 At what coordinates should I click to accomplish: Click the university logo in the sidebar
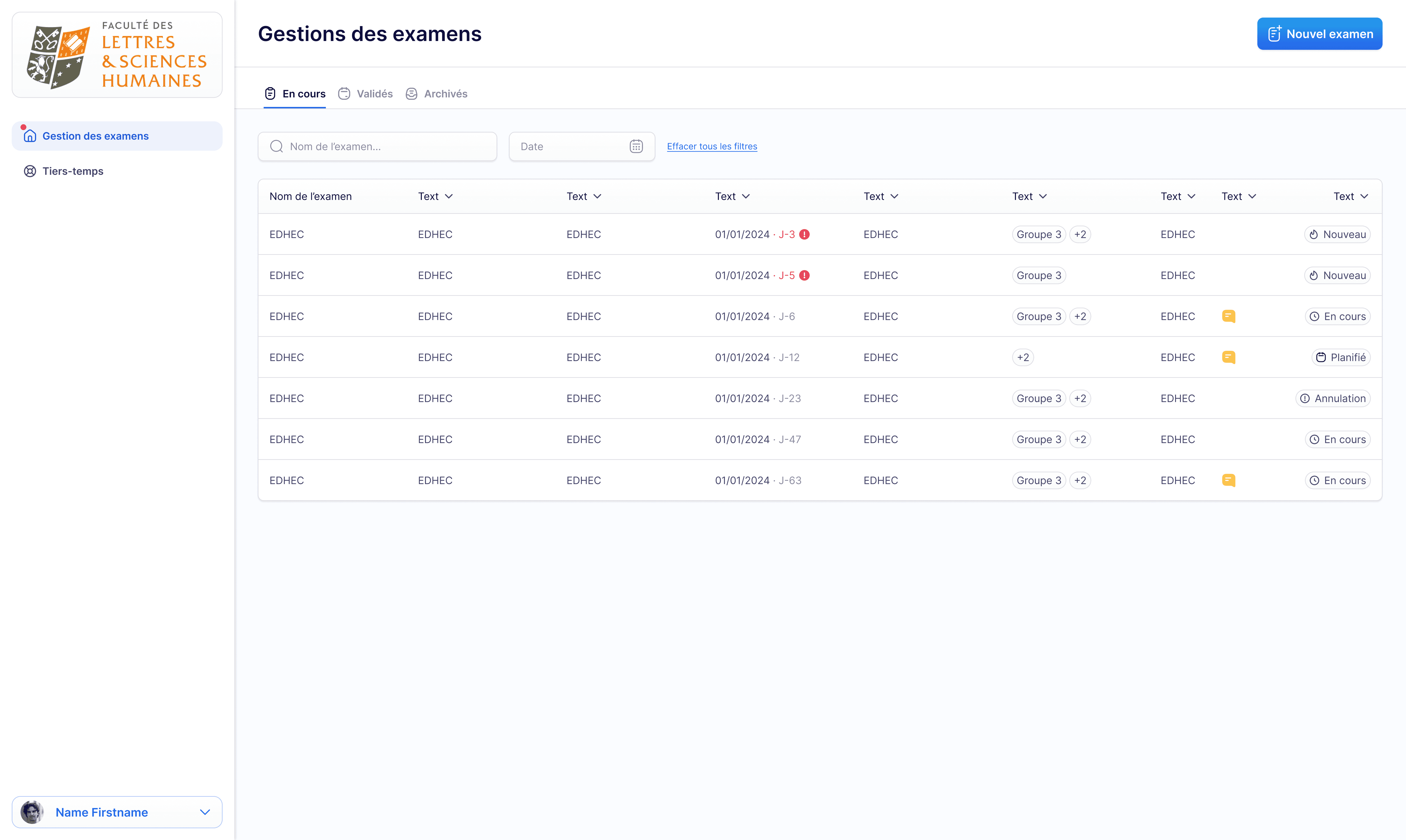pos(117,55)
